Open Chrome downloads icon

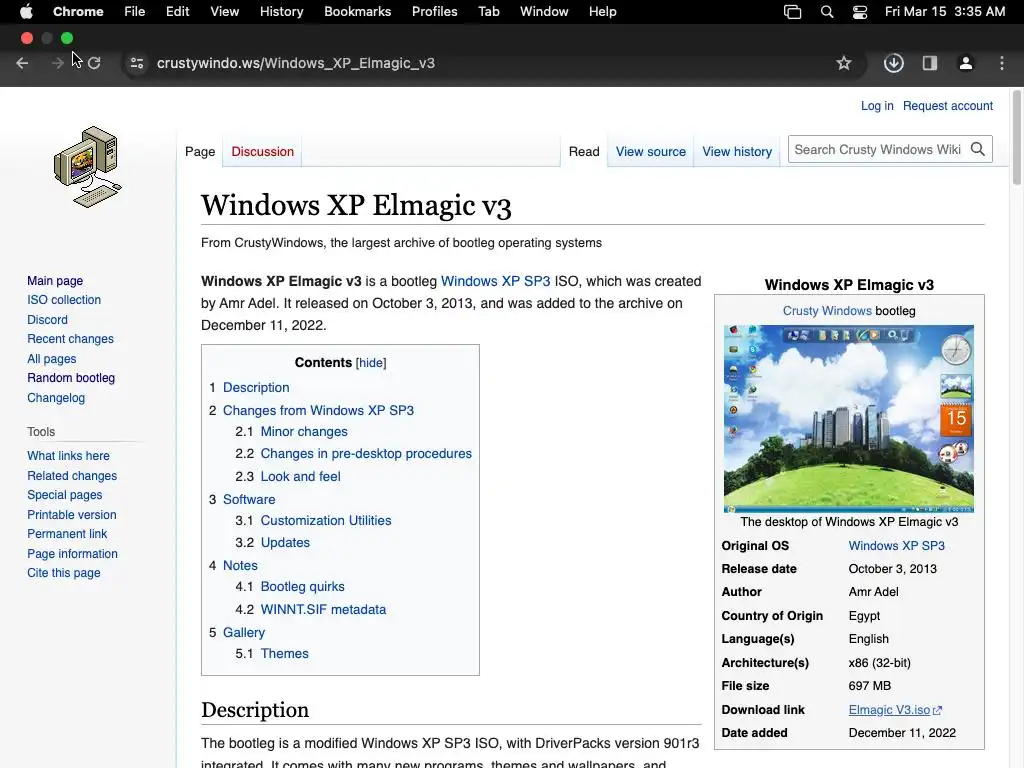pos(893,63)
